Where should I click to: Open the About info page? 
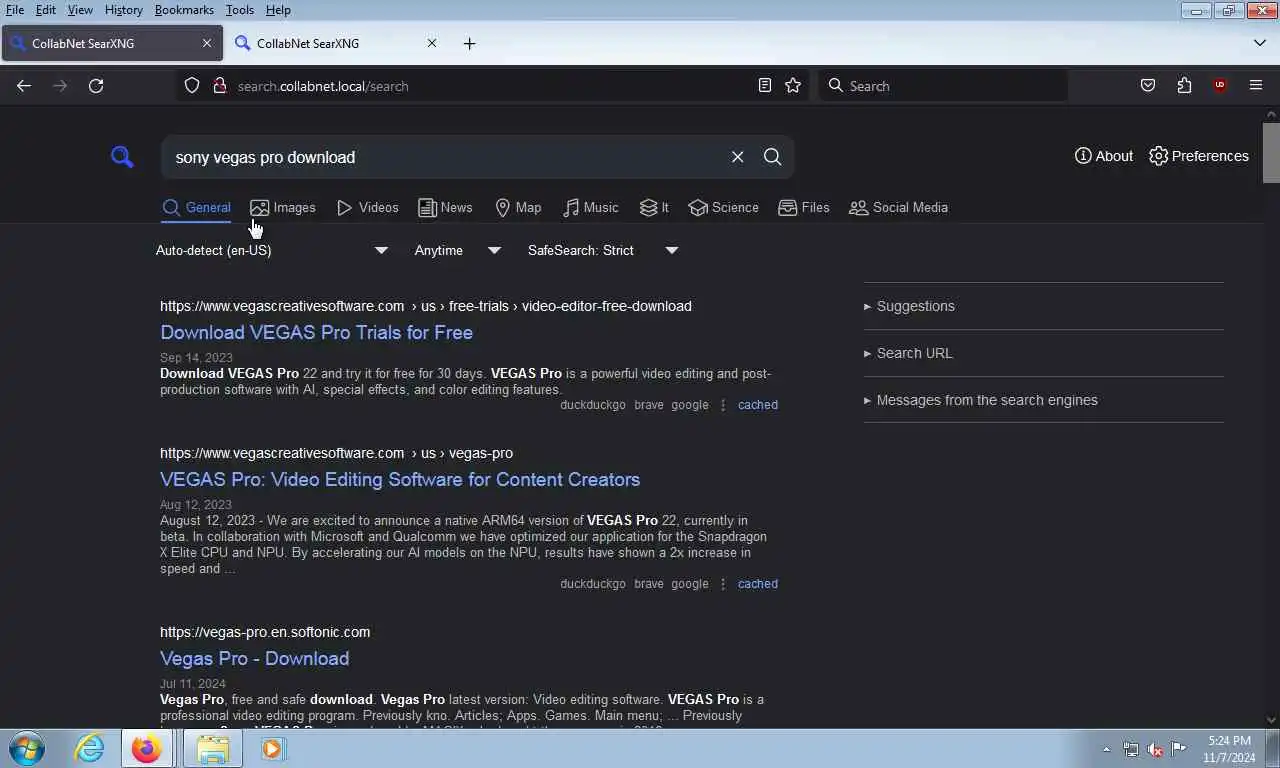pyautogui.click(x=1104, y=156)
